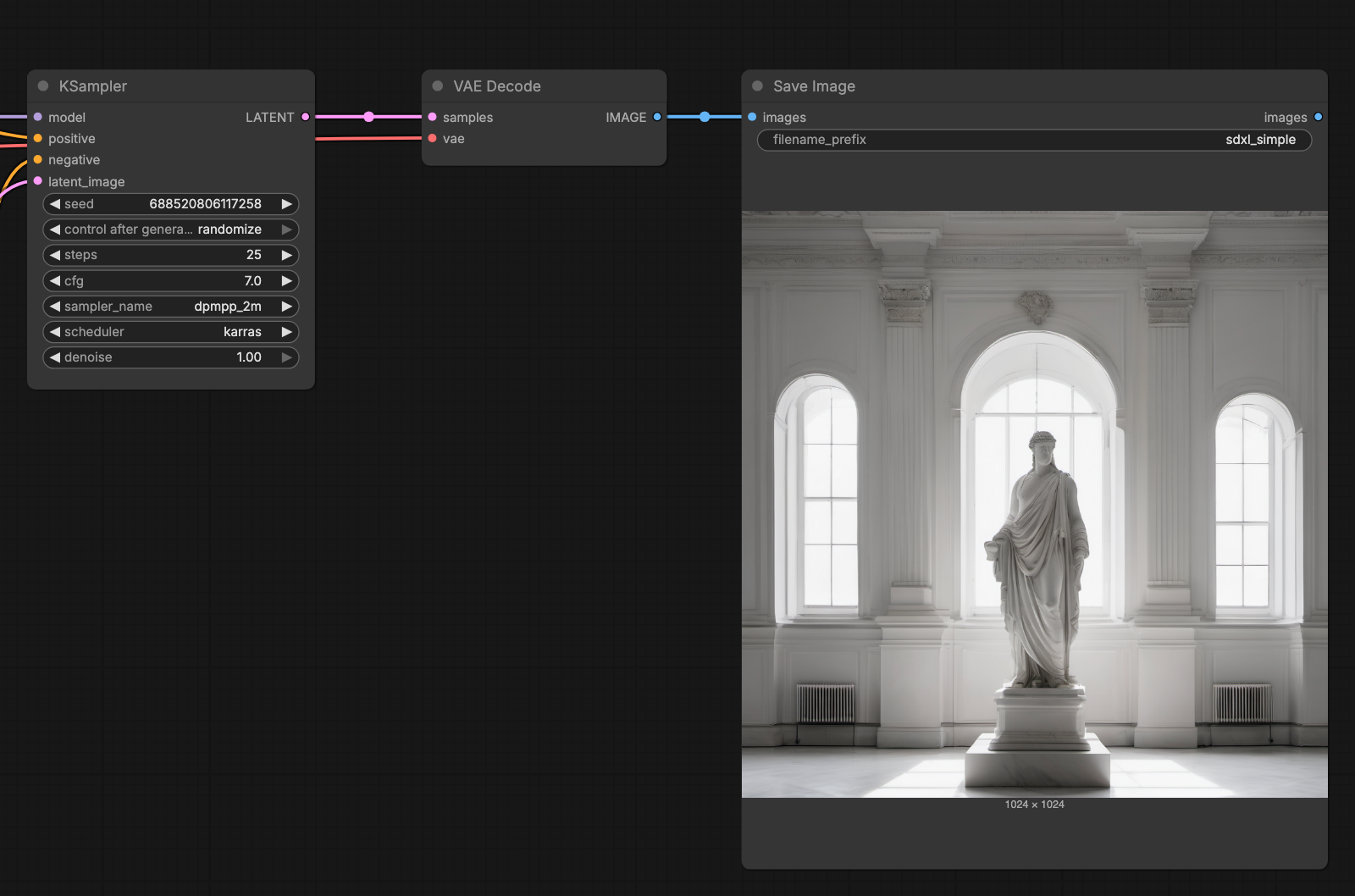Increase cfg with the right arrow
The height and width of the screenshot is (896, 1355).
tap(287, 280)
